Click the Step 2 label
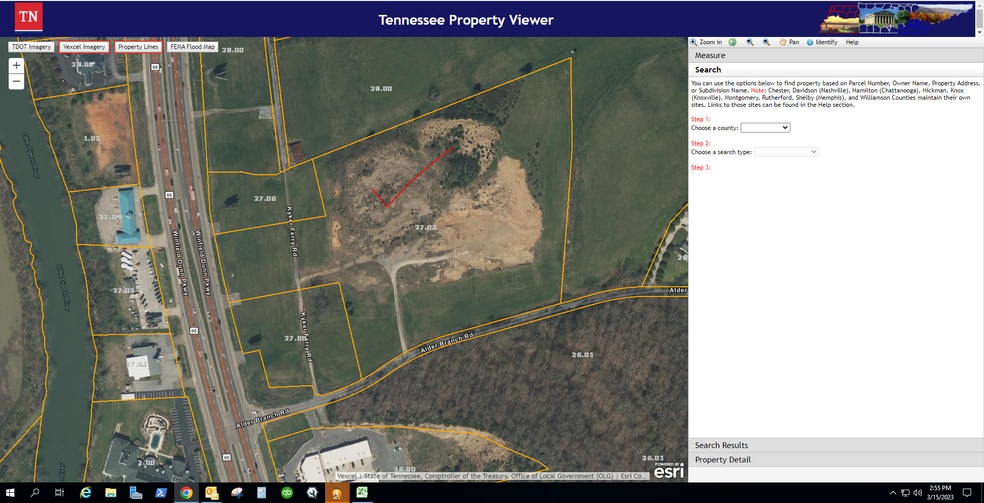Viewport: 984px width, 503px height. click(700, 143)
